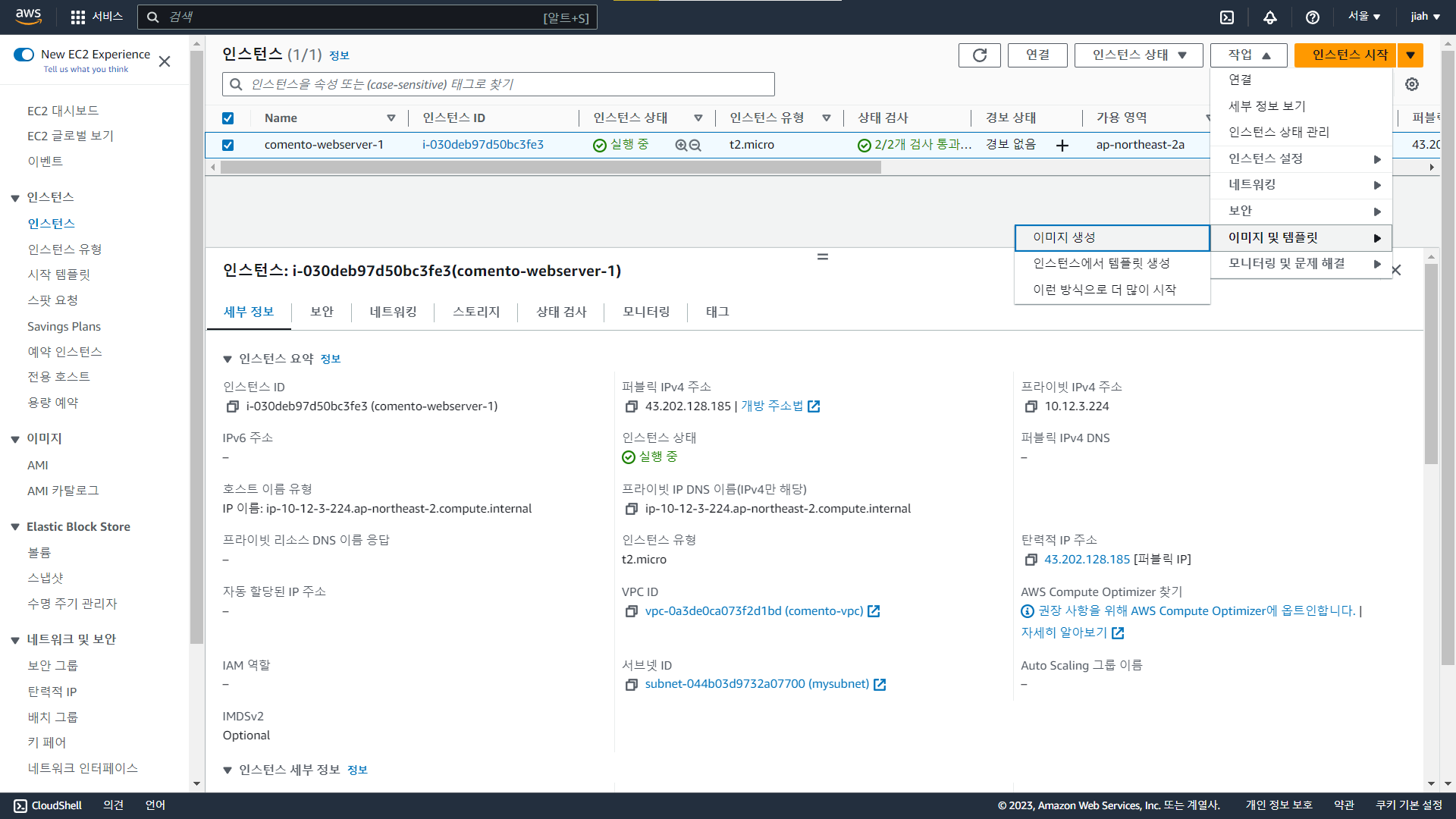Viewport: 1456px width, 819px height.
Task: Open the notifications bell icon
Action: (1270, 17)
